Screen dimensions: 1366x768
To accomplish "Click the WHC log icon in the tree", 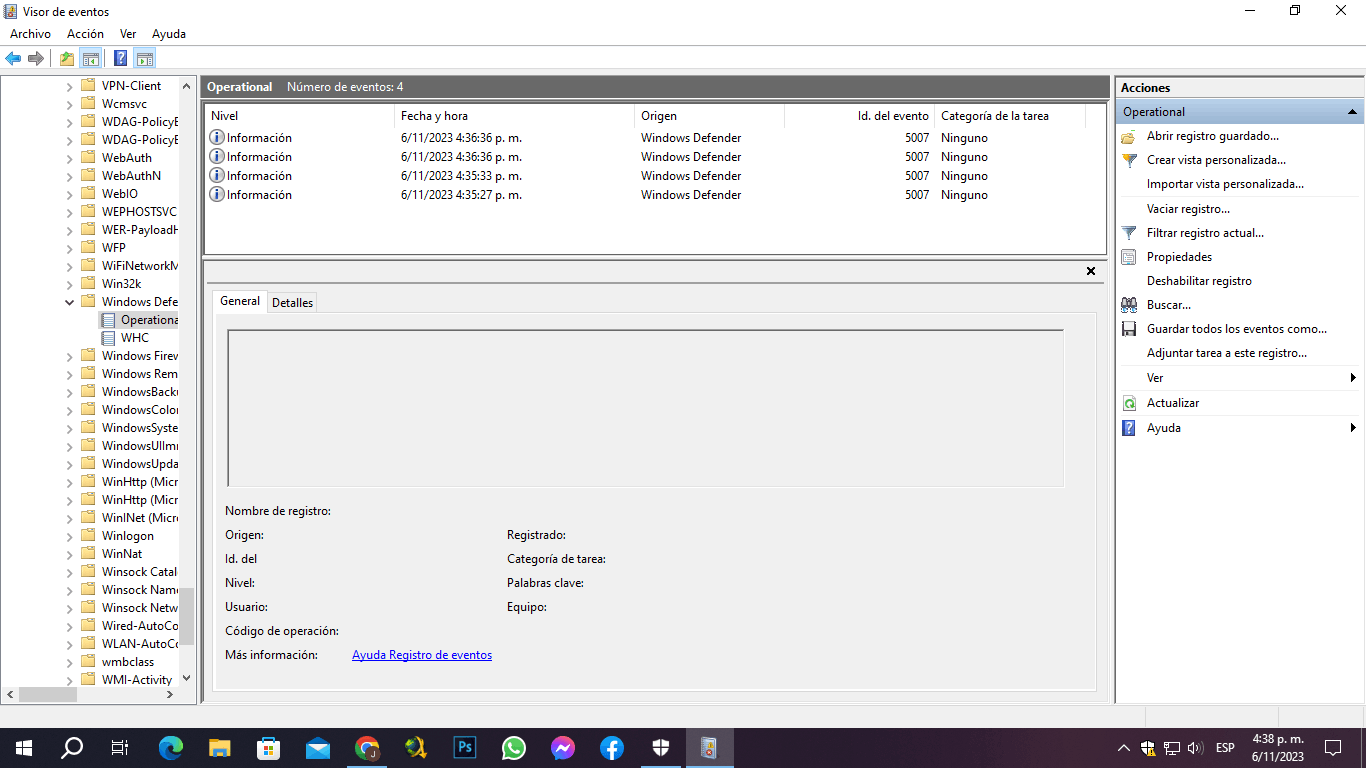I will 108,338.
